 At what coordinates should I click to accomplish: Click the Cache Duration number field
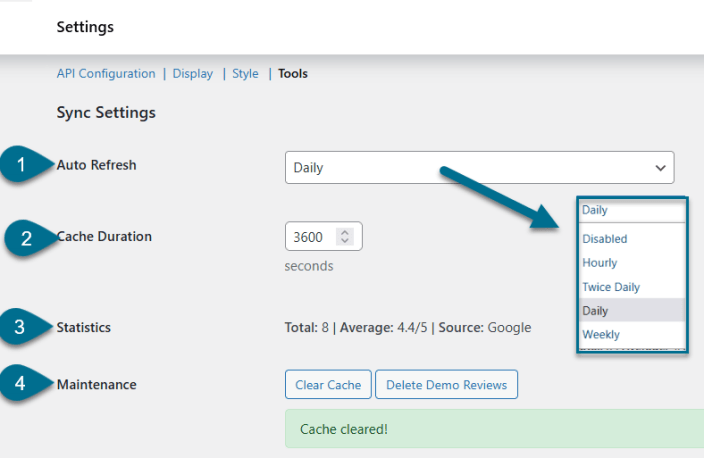tap(310, 237)
